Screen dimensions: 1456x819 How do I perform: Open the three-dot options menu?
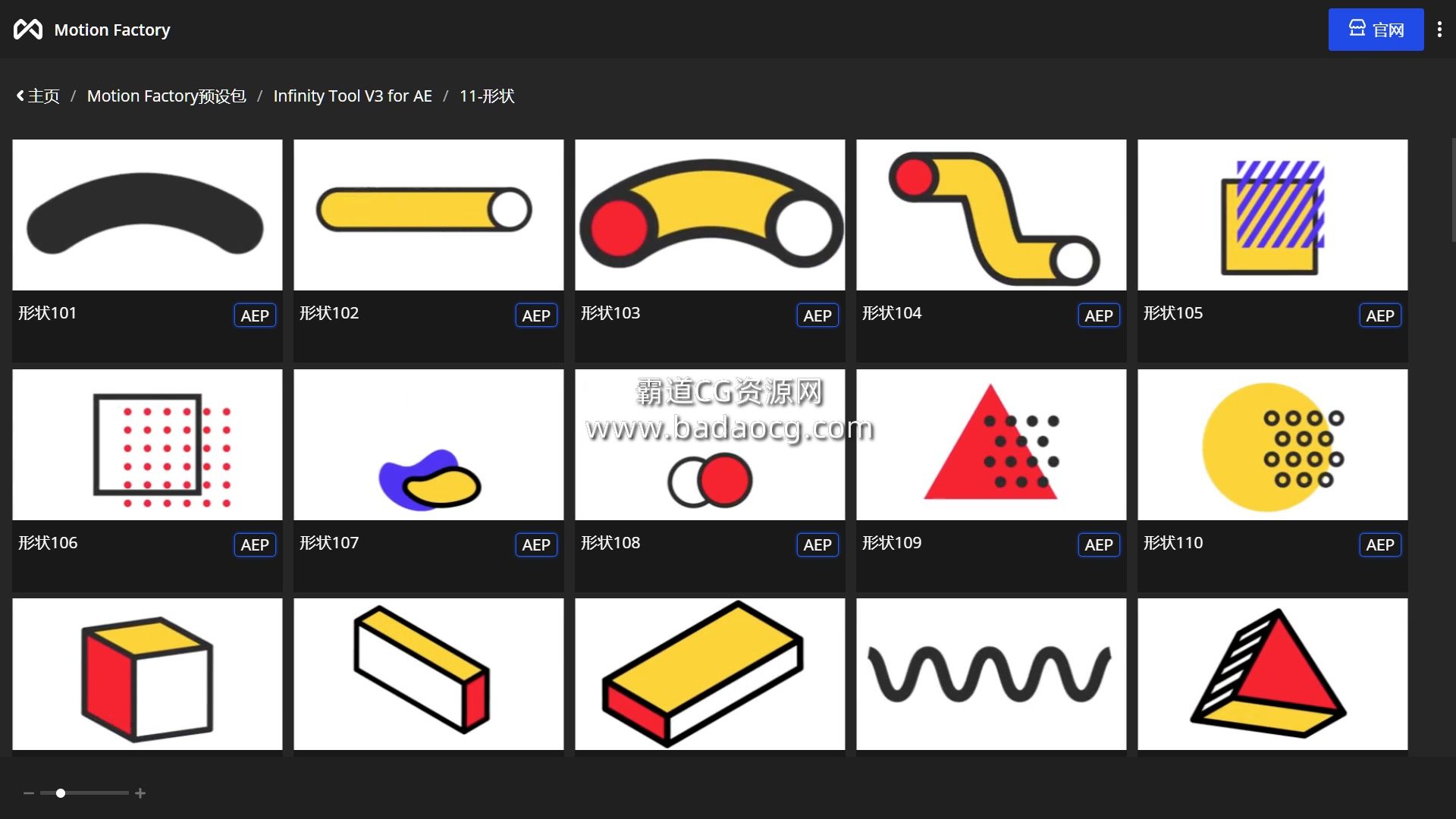click(x=1439, y=30)
